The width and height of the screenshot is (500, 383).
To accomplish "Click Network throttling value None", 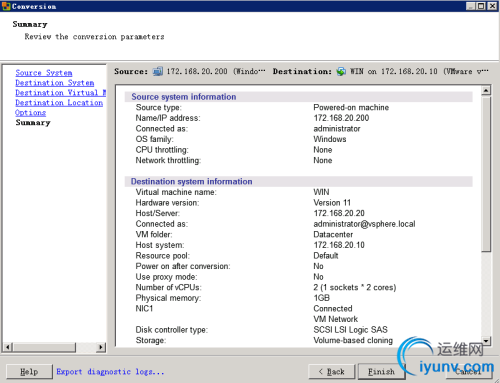I will (x=323, y=160).
